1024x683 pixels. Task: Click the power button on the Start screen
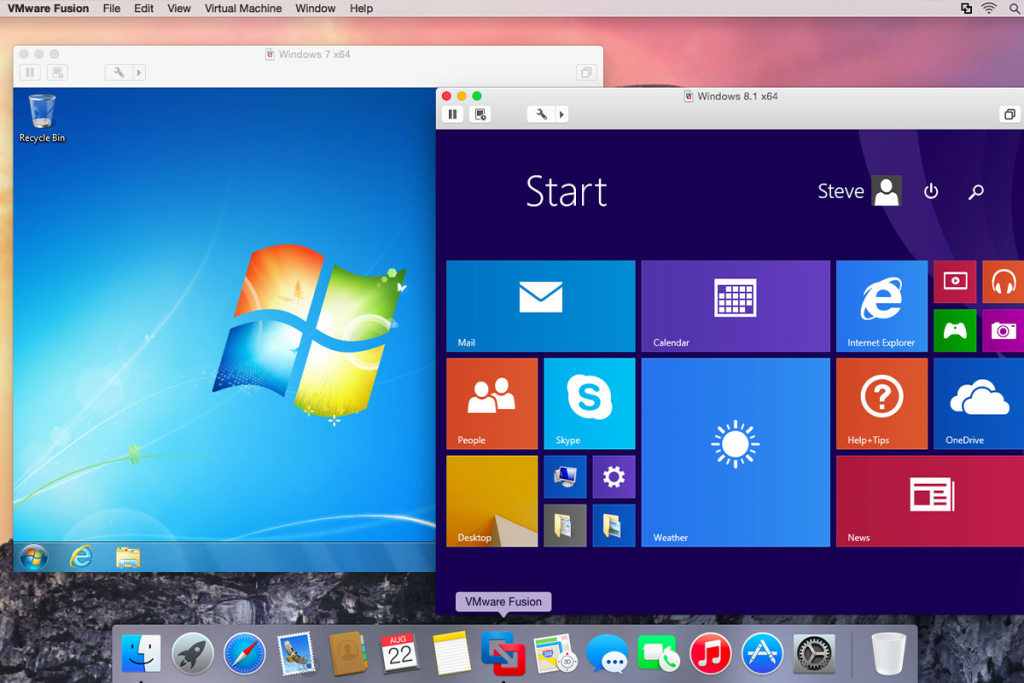(931, 191)
